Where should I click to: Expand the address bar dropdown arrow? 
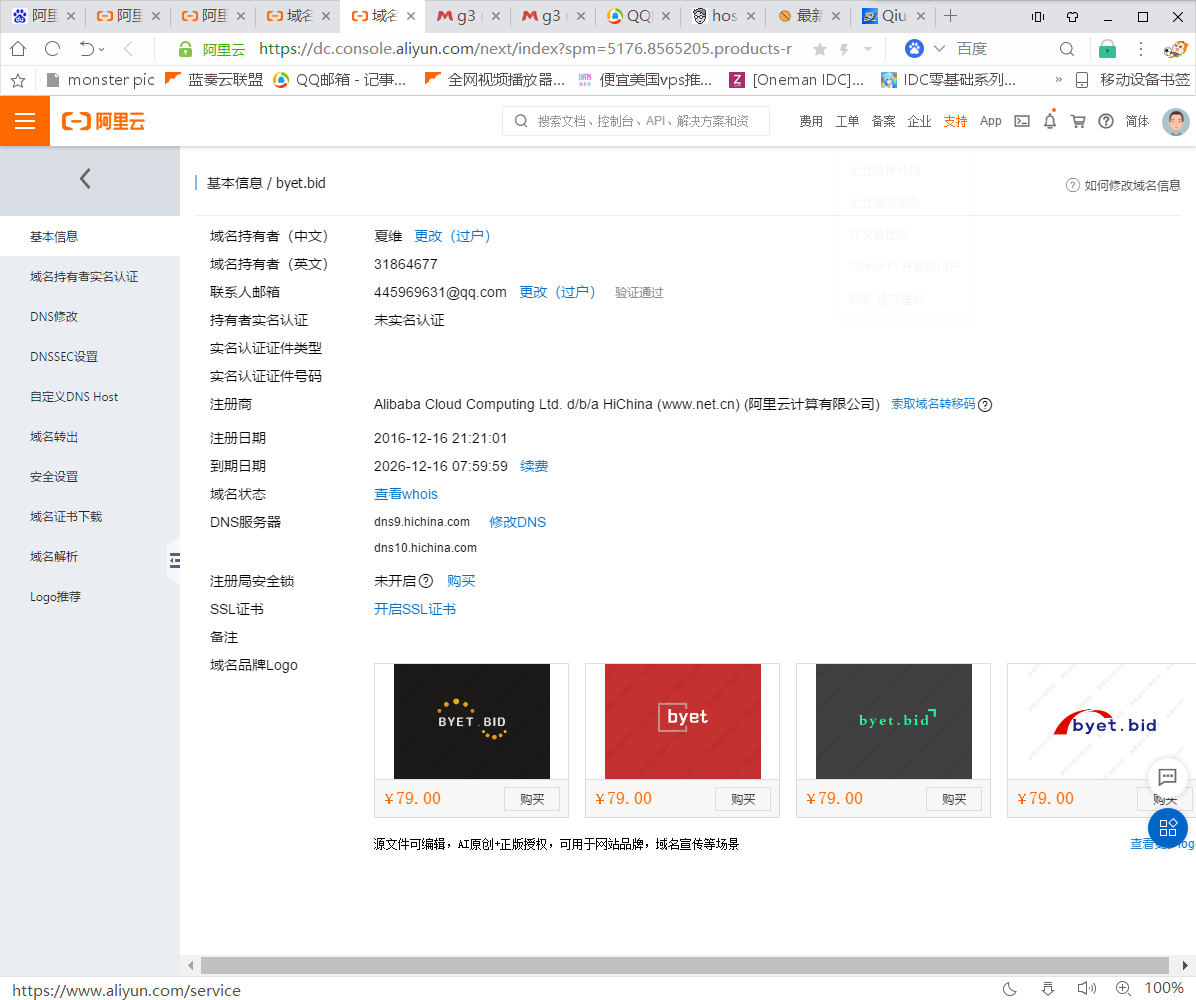pyautogui.click(x=868, y=49)
